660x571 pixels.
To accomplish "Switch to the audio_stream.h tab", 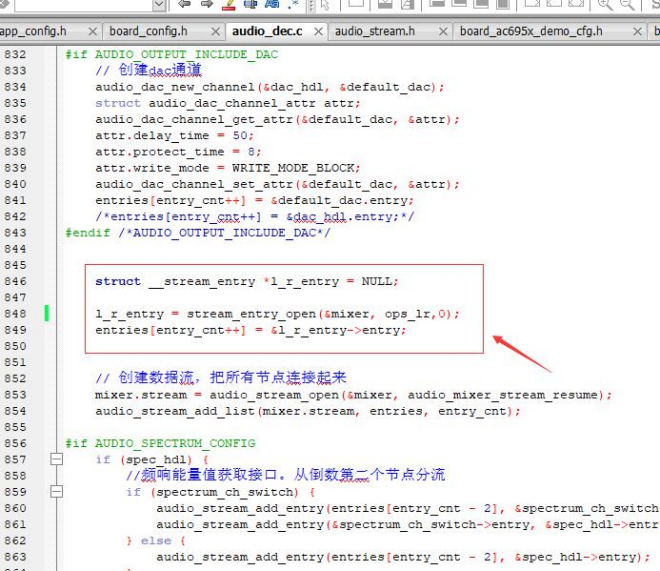I will (375, 31).
